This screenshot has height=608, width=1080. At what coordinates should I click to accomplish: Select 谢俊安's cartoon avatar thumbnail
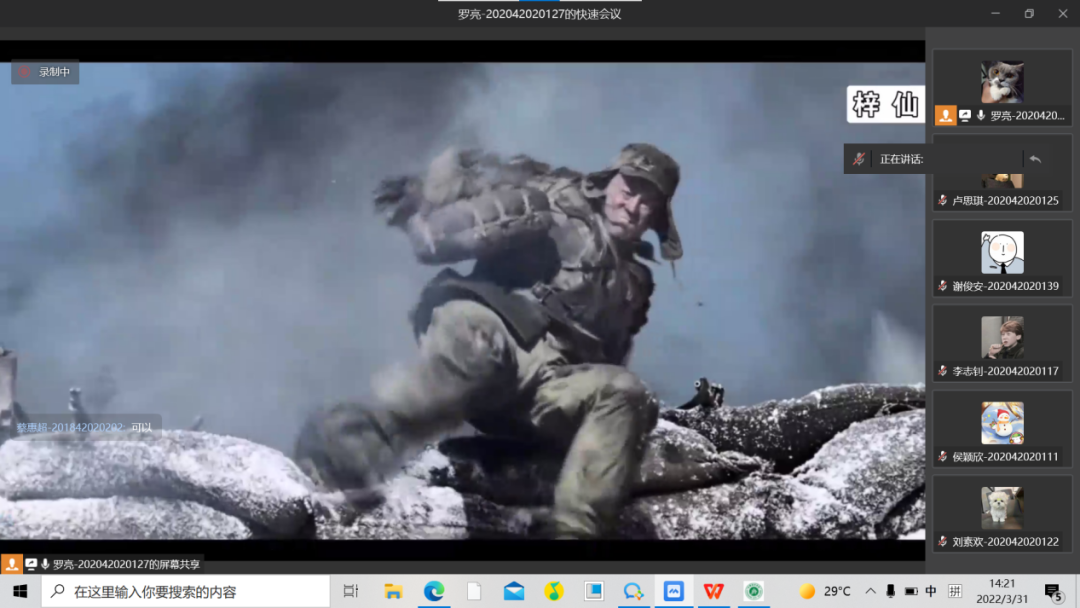(x=1002, y=252)
